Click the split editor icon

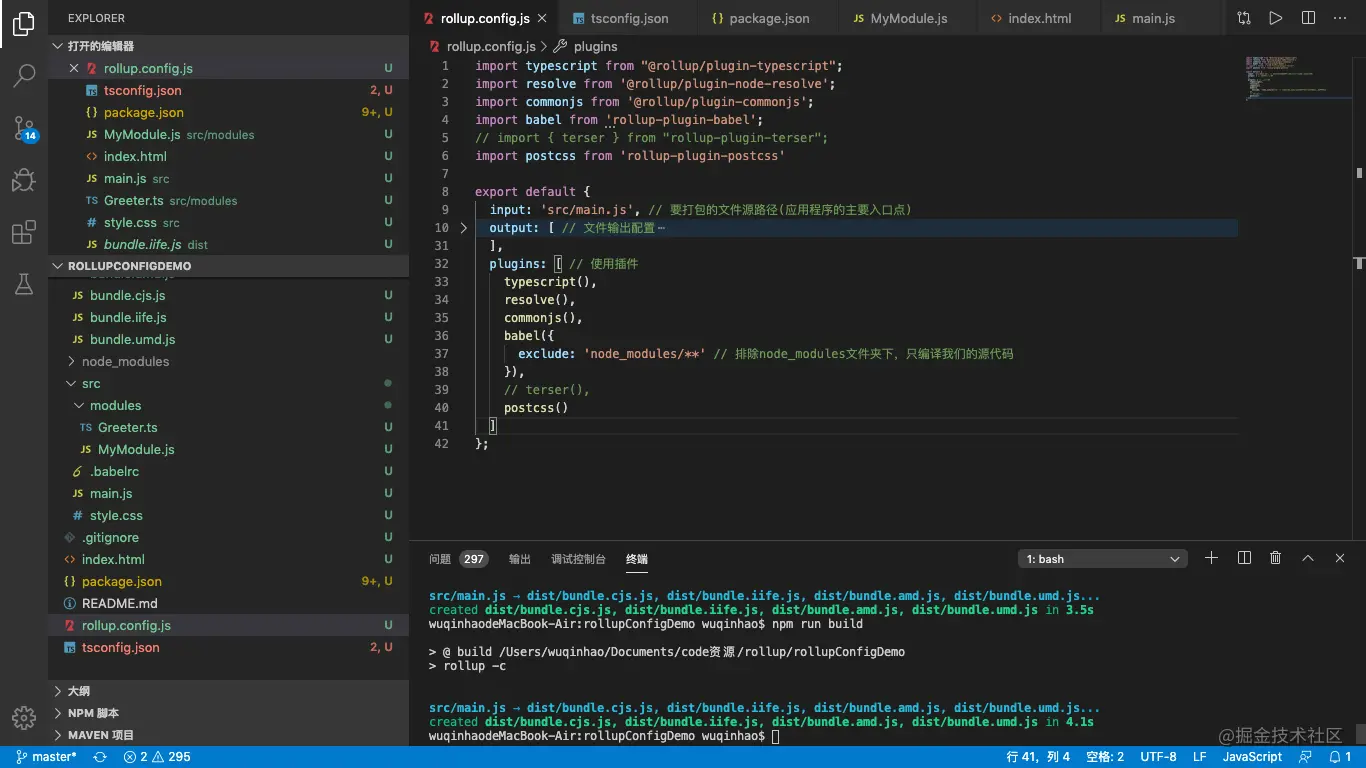1308,18
